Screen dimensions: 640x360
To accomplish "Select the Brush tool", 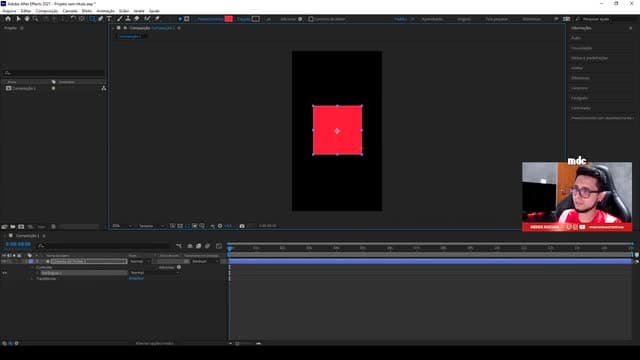I will [120, 19].
